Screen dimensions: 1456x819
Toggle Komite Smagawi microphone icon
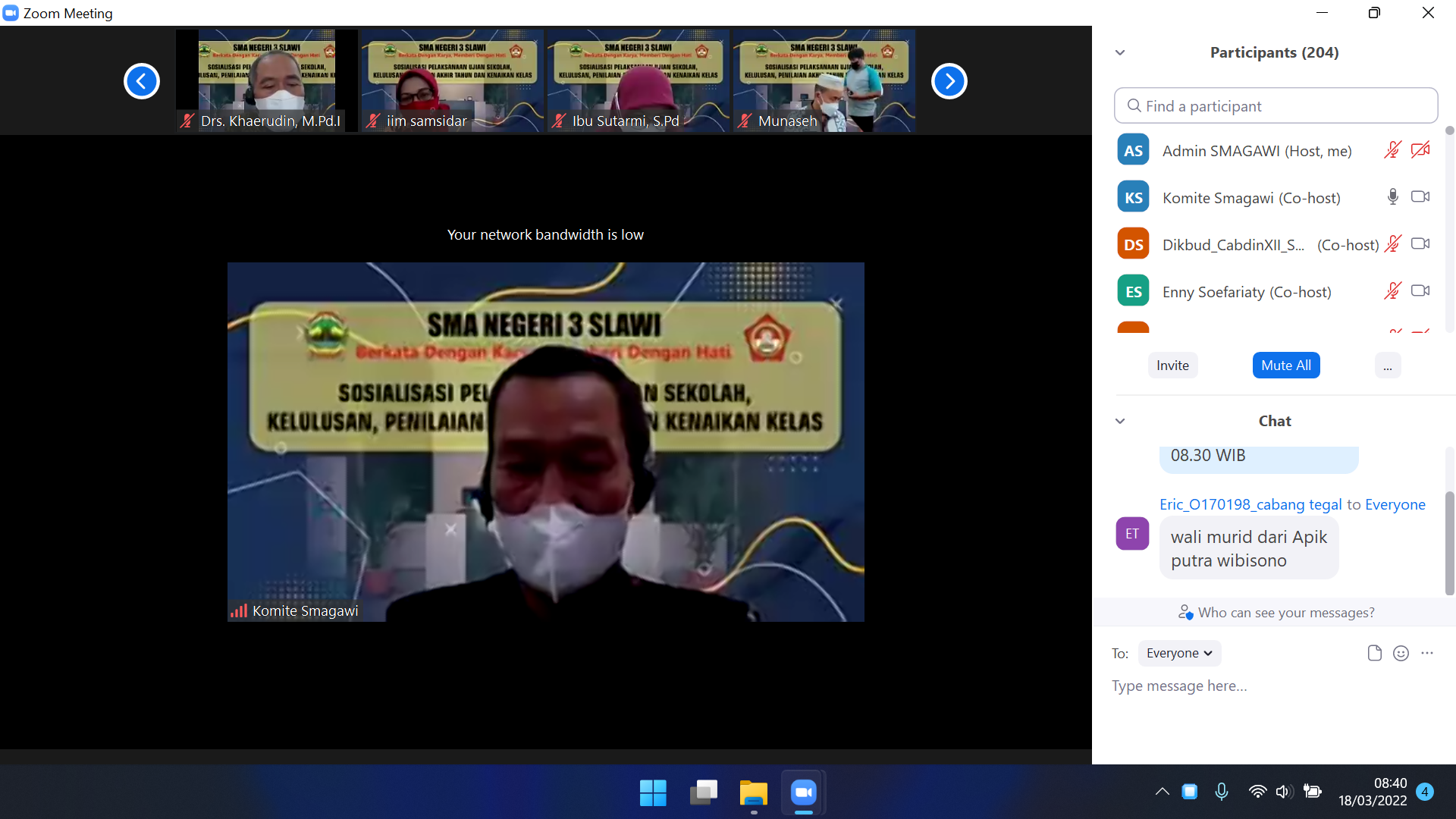coord(1392,197)
